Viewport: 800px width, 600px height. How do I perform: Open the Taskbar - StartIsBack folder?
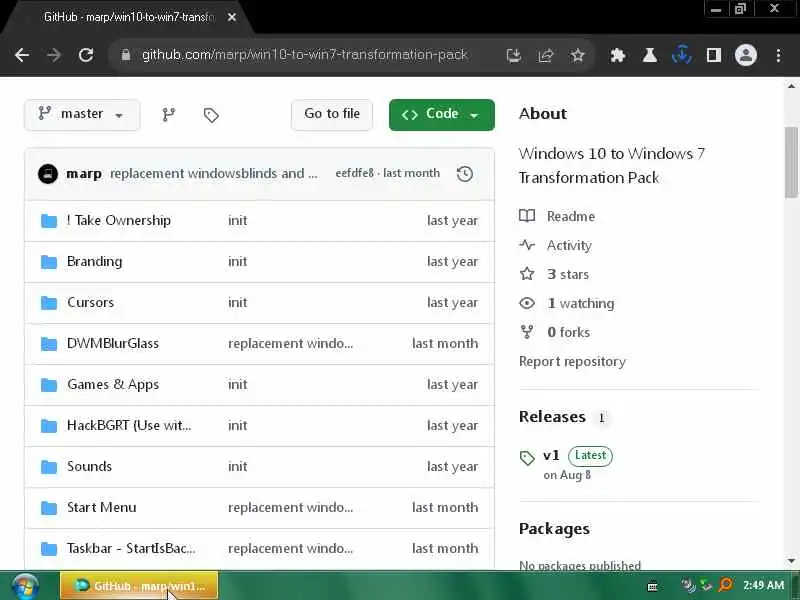[131, 548]
